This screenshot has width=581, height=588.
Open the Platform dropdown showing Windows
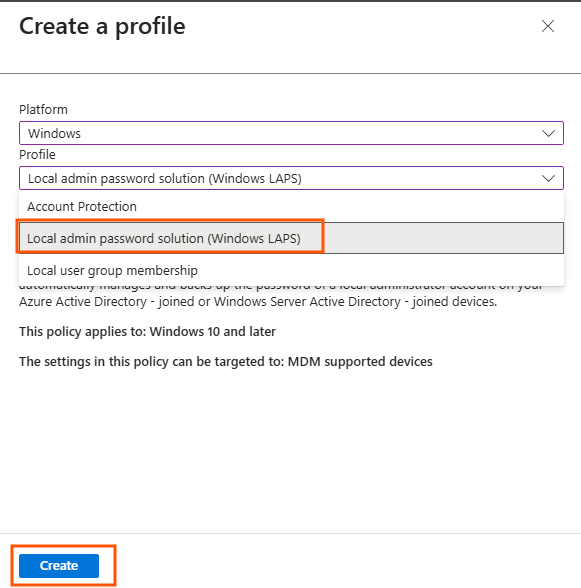pos(291,133)
